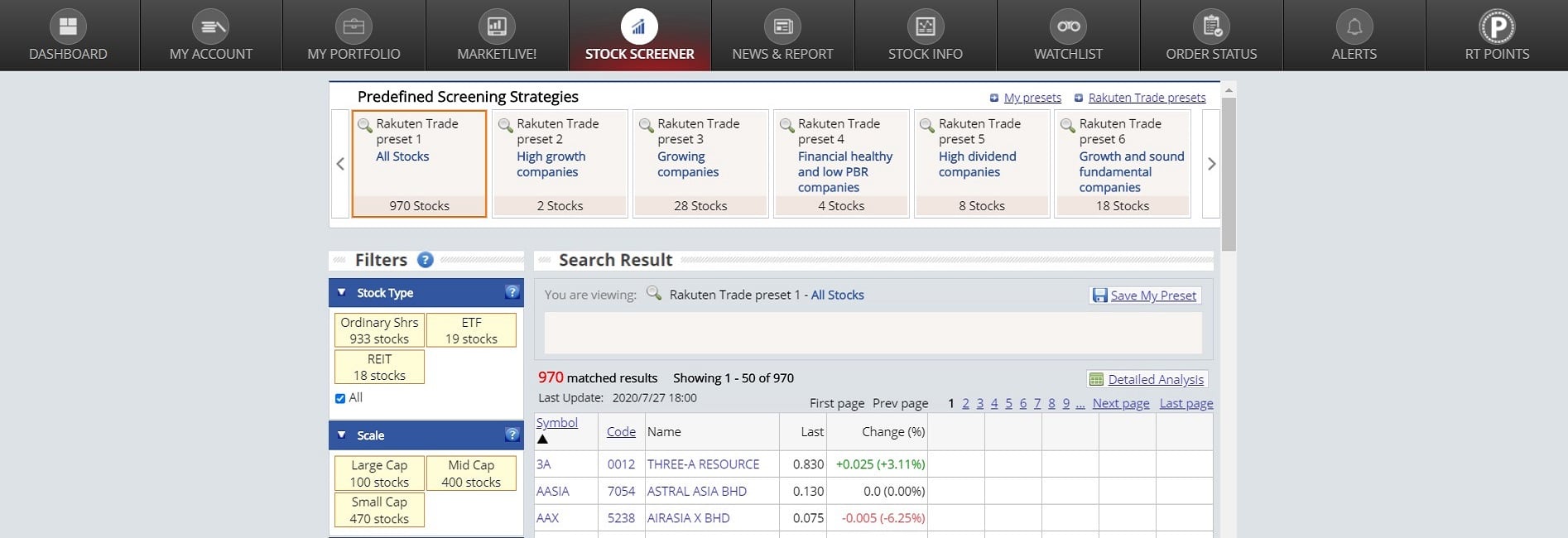
Task: Click magnifier icon on preset 6 card
Action: coord(1068,126)
